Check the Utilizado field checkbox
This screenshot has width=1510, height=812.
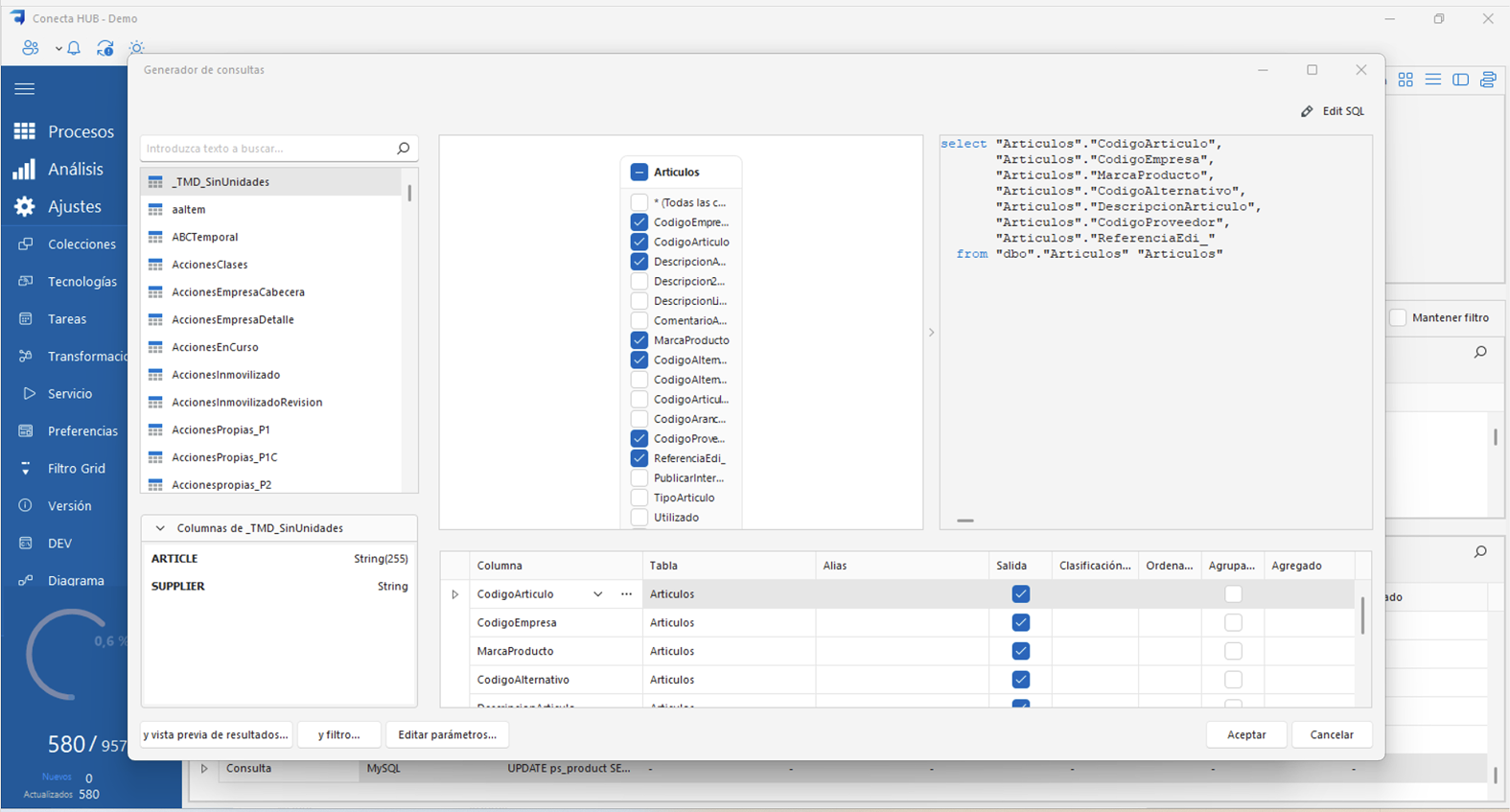click(x=639, y=518)
